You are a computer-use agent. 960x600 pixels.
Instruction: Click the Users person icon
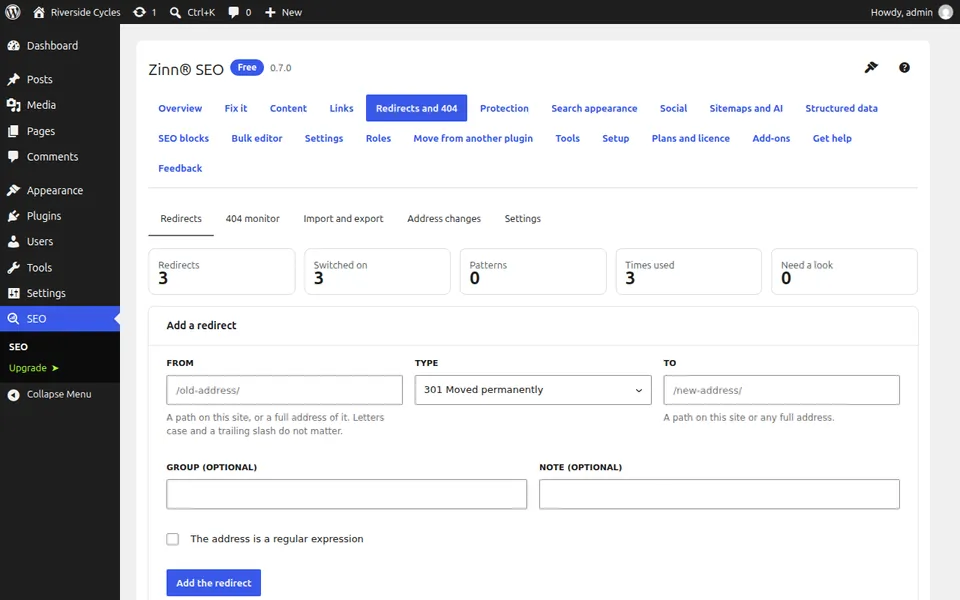click(13, 242)
